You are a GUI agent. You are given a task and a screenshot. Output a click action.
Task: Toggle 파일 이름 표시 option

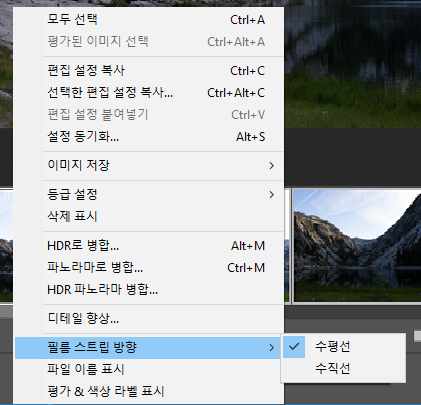[x=148, y=369]
